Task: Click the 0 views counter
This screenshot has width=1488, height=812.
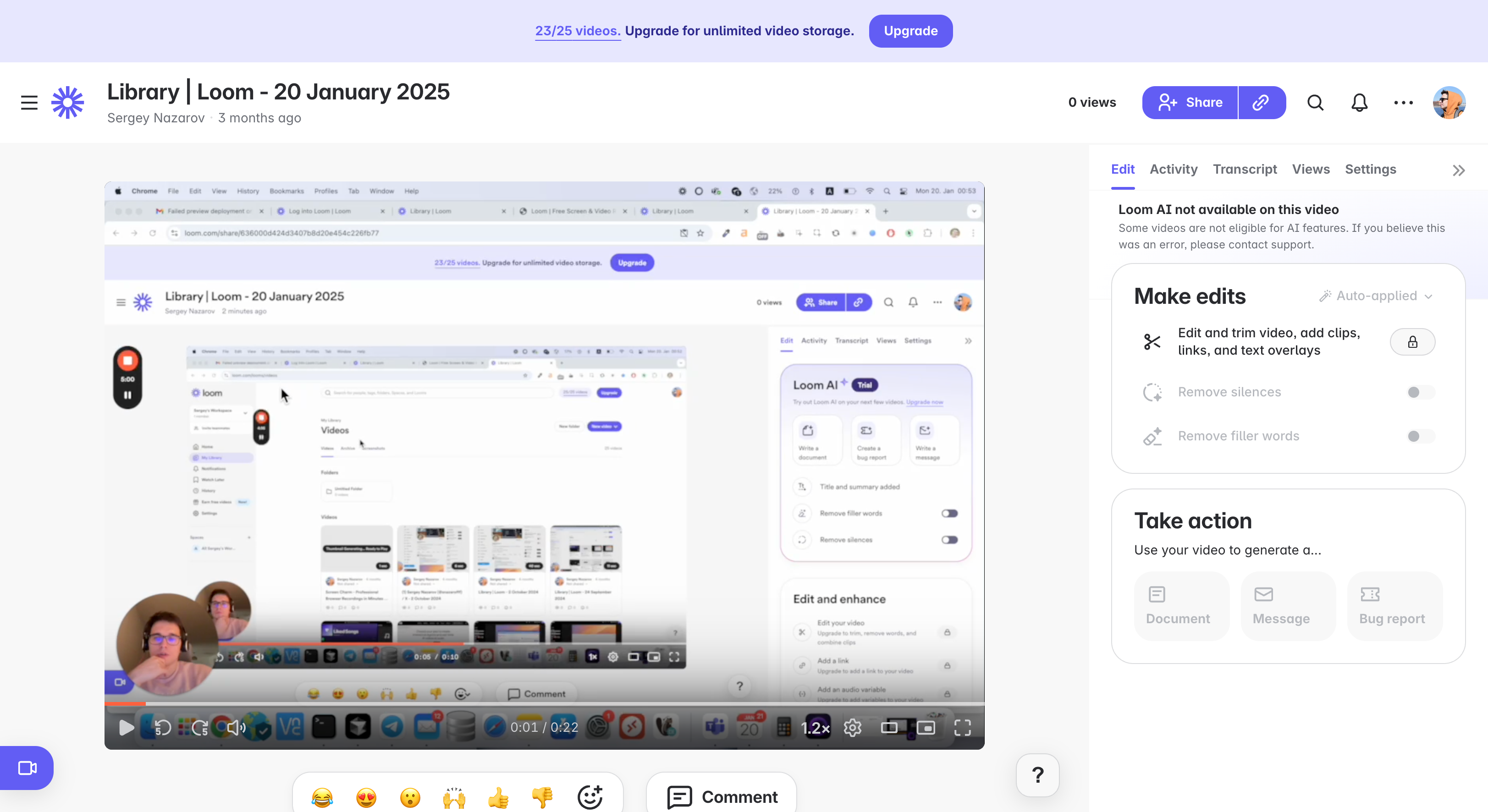Action: [1092, 103]
